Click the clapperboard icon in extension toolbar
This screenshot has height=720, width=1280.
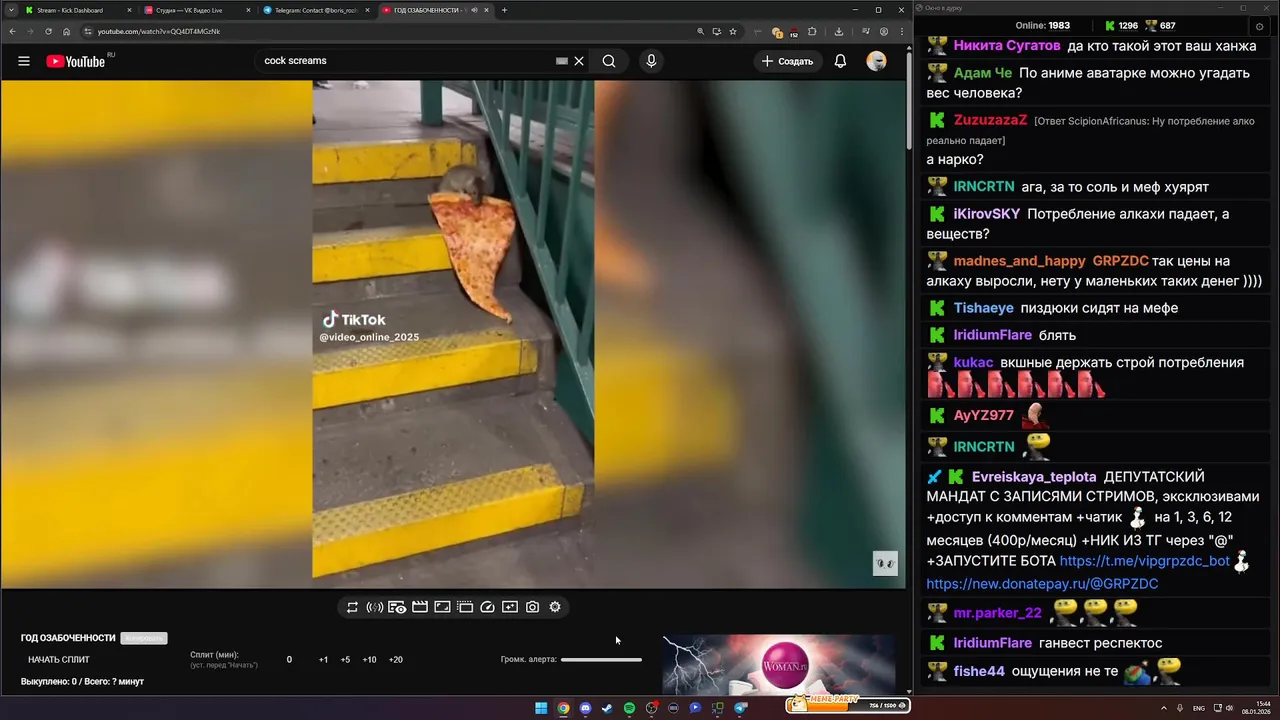(420, 607)
